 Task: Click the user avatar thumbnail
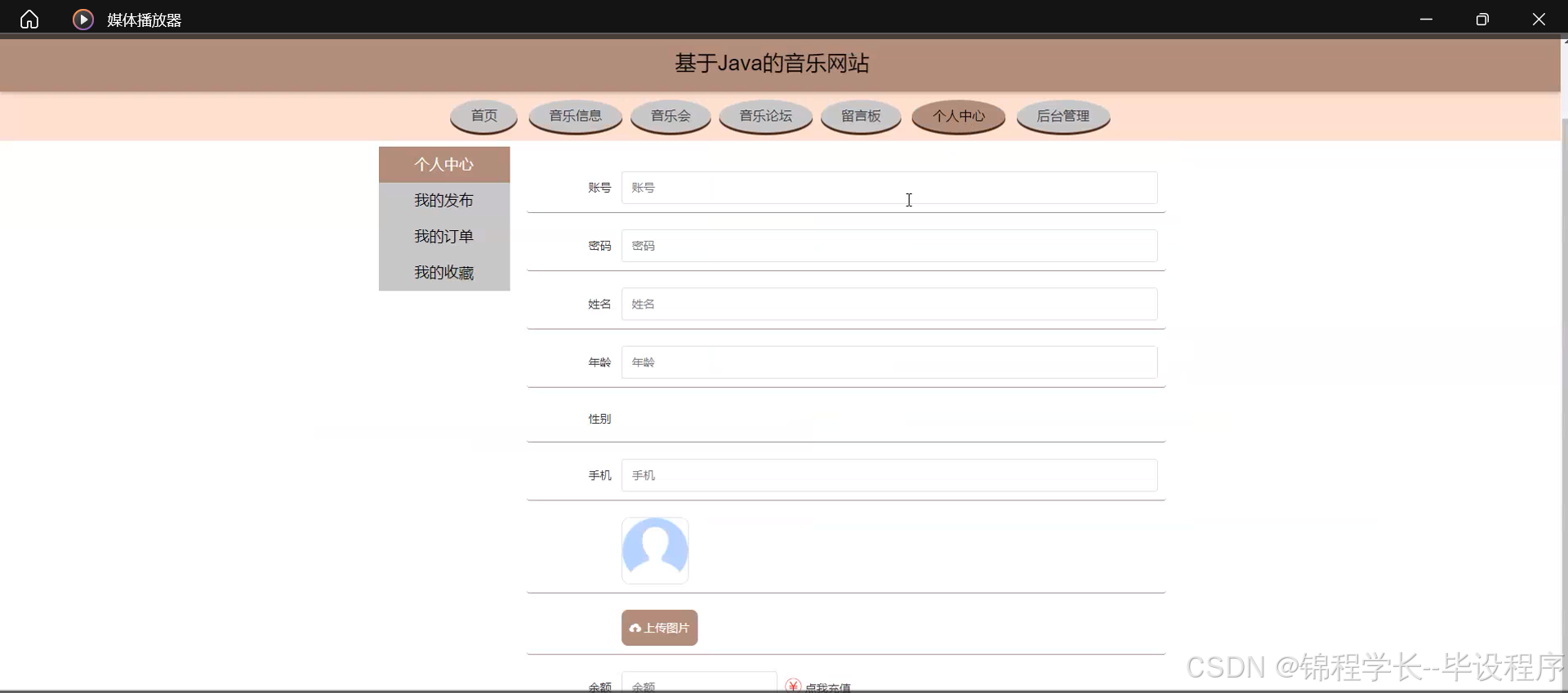pyautogui.click(x=655, y=550)
